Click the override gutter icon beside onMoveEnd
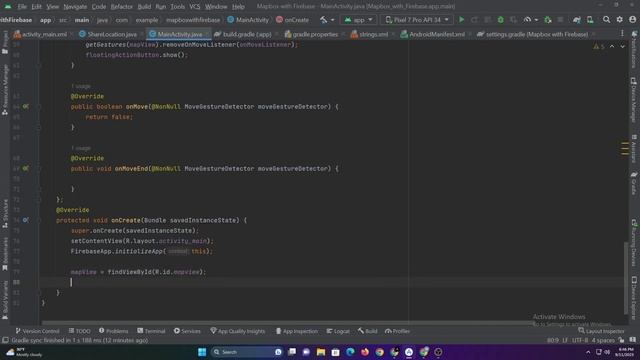 click(x=26, y=168)
